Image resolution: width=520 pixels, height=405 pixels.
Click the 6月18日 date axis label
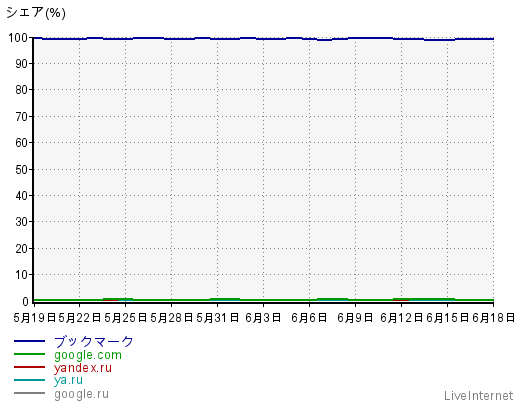coord(494,318)
